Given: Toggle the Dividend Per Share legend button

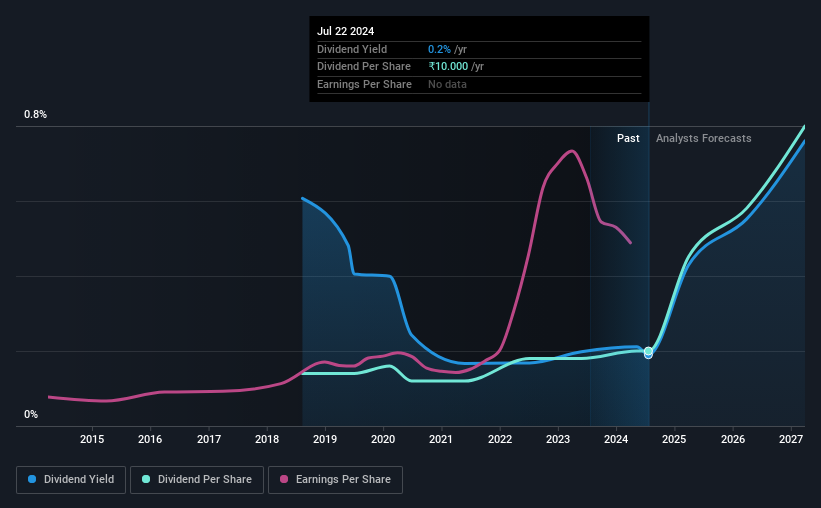Looking at the screenshot, I should coord(197,480).
